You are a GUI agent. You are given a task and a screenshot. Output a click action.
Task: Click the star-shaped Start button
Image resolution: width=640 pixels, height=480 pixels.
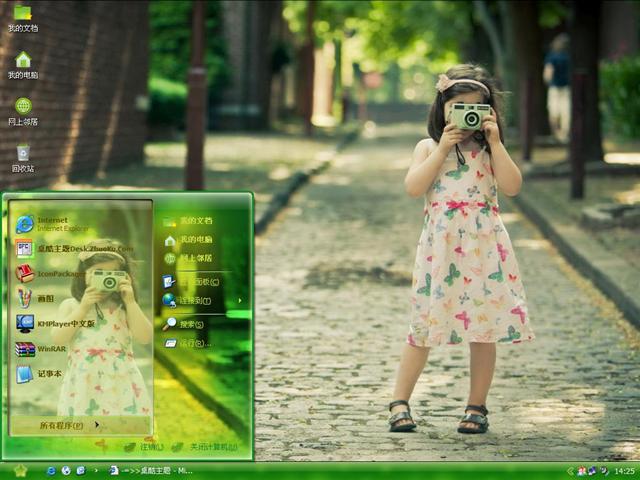click(20, 471)
